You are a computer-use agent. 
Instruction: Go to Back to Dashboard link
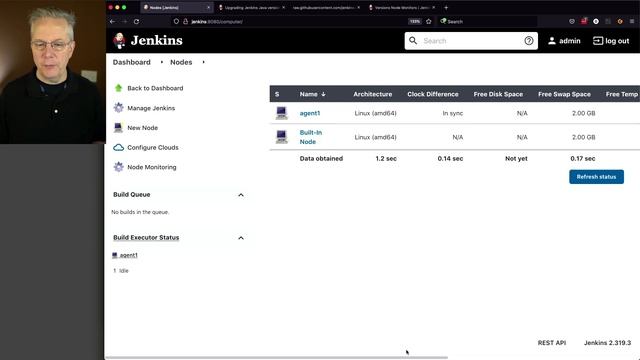point(155,88)
